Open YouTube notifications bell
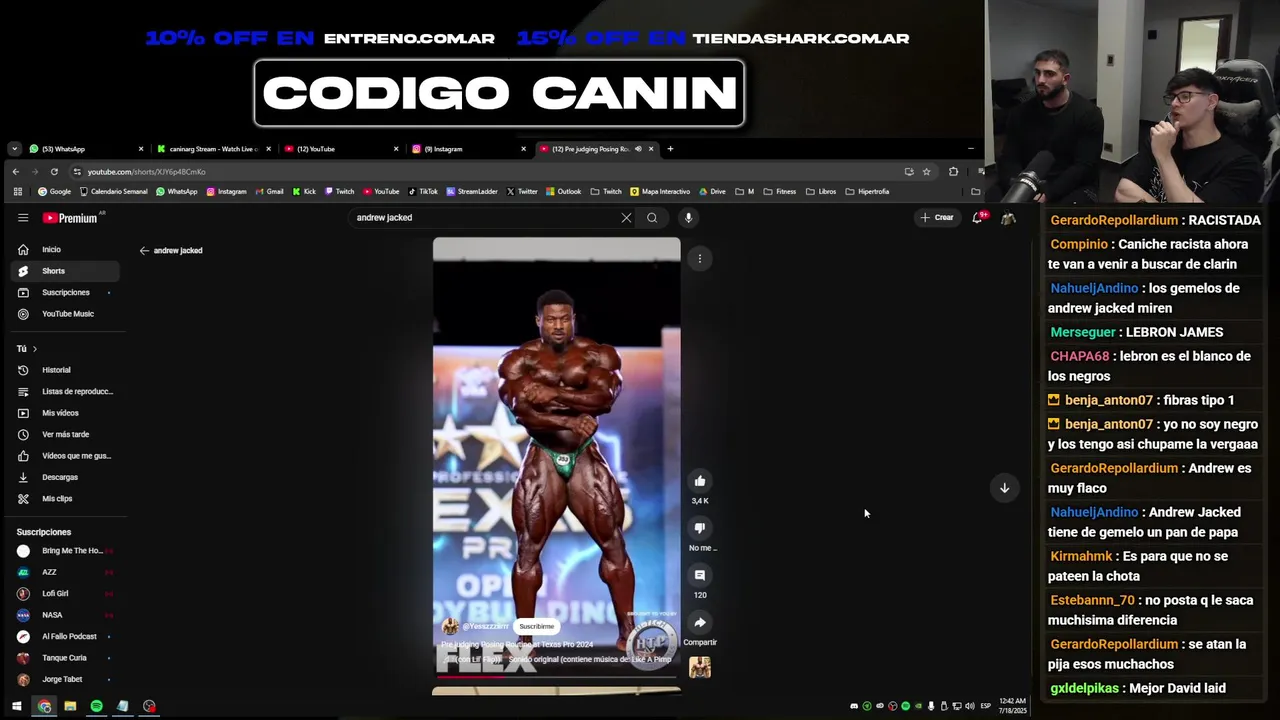This screenshot has width=1280, height=720. click(978, 217)
